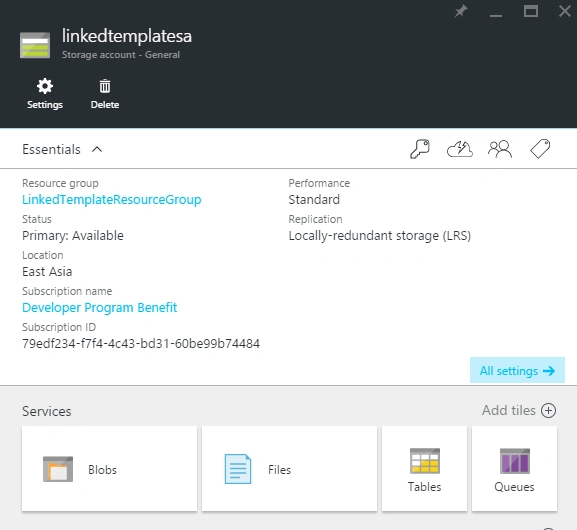Viewport: 577px width, 530px height.
Task: Click the Delete trash can icon
Action: click(105, 86)
